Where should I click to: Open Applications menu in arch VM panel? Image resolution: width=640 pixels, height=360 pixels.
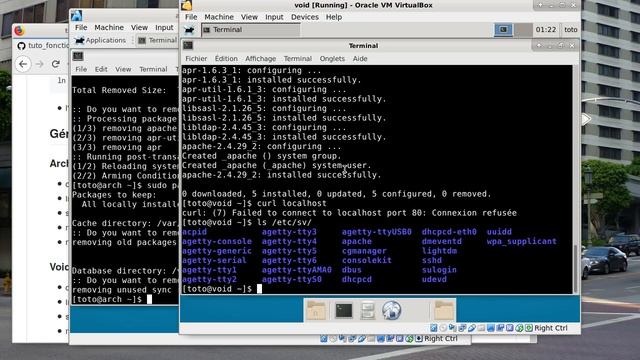tap(100, 40)
